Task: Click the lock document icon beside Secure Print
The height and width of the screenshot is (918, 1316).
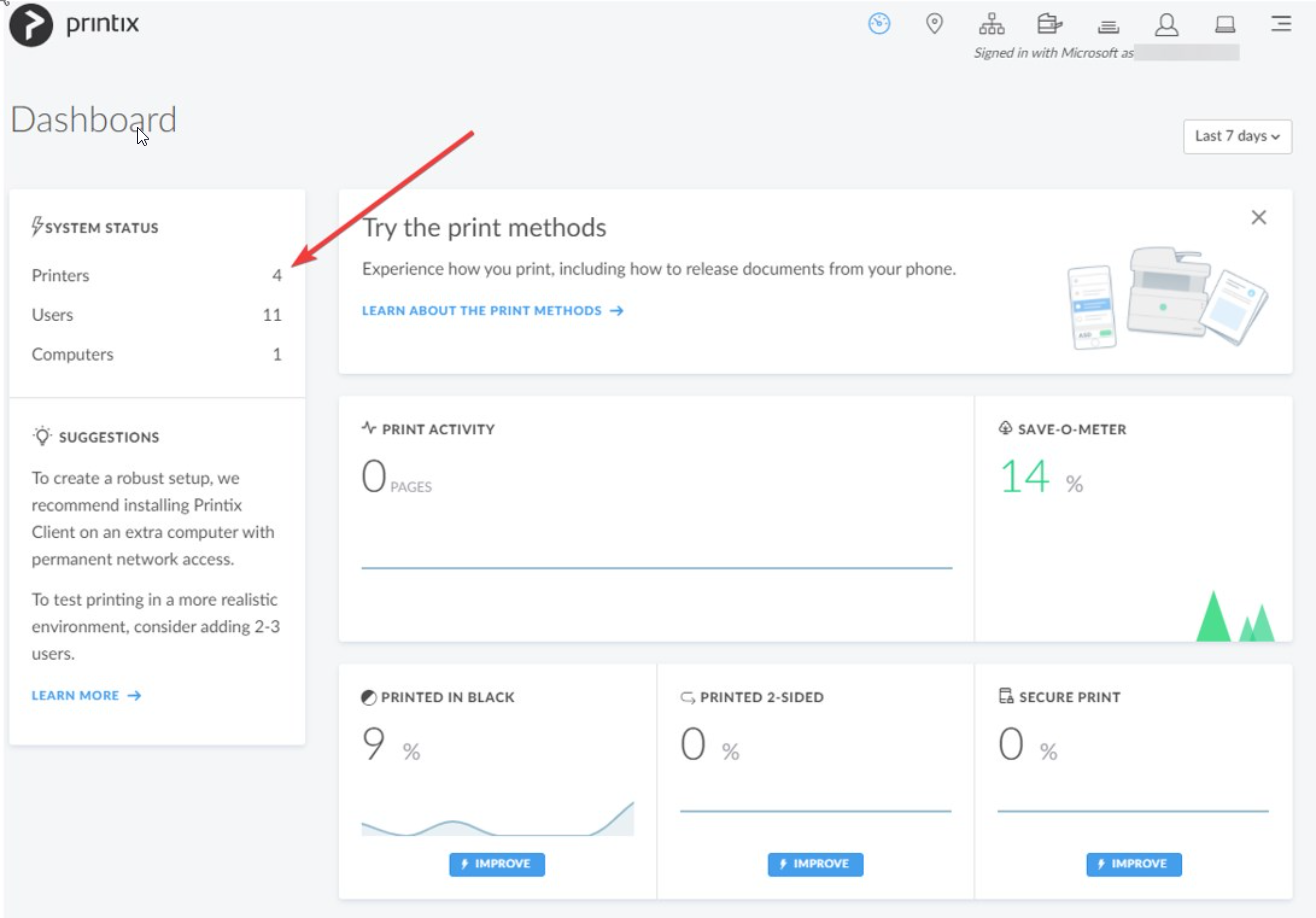Action: tap(1006, 696)
